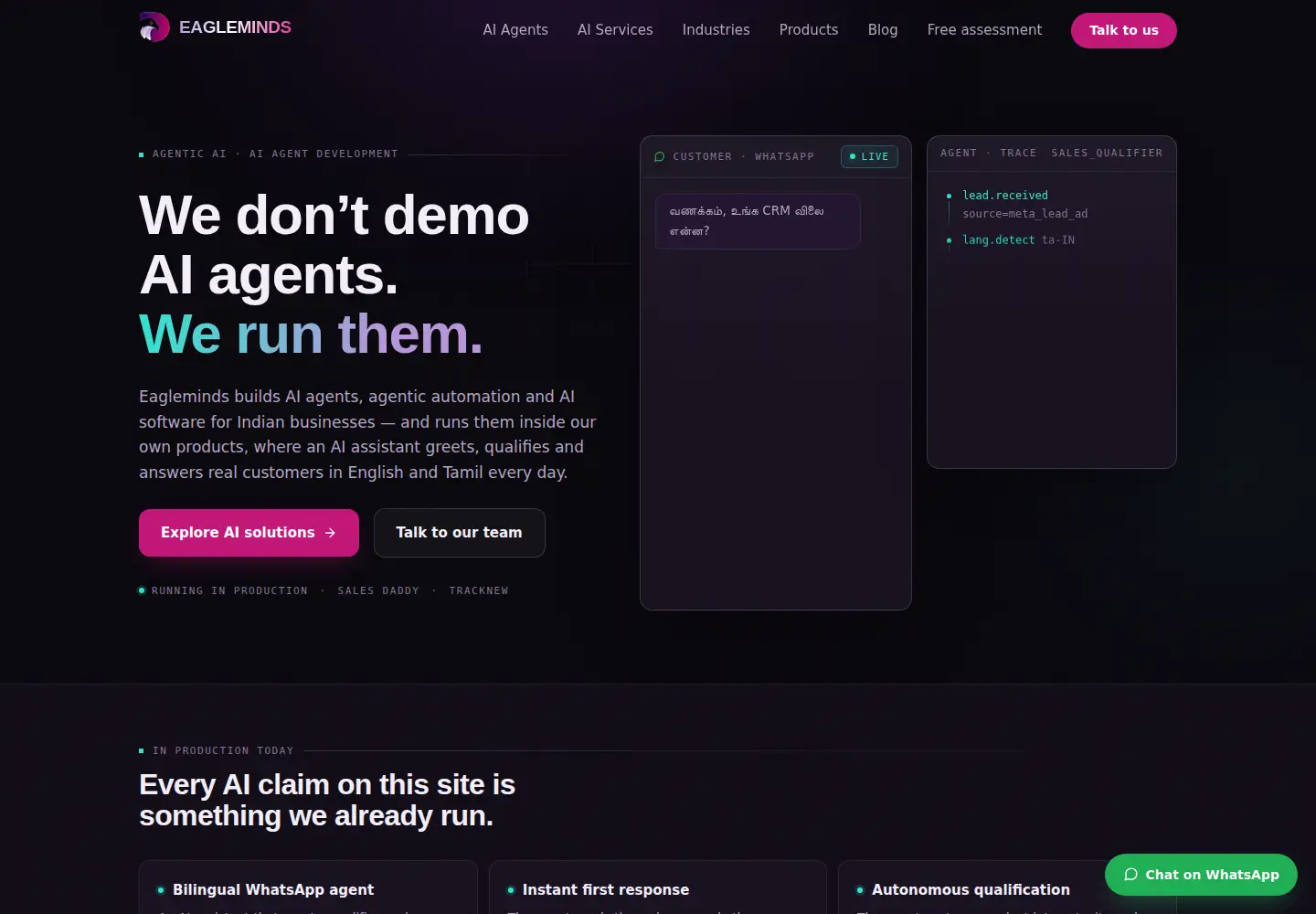Image resolution: width=1316 pixels, height=914 pixels.
Task: Click the Chat on WhatsApp button
Action: click(x=1201, y=875)
